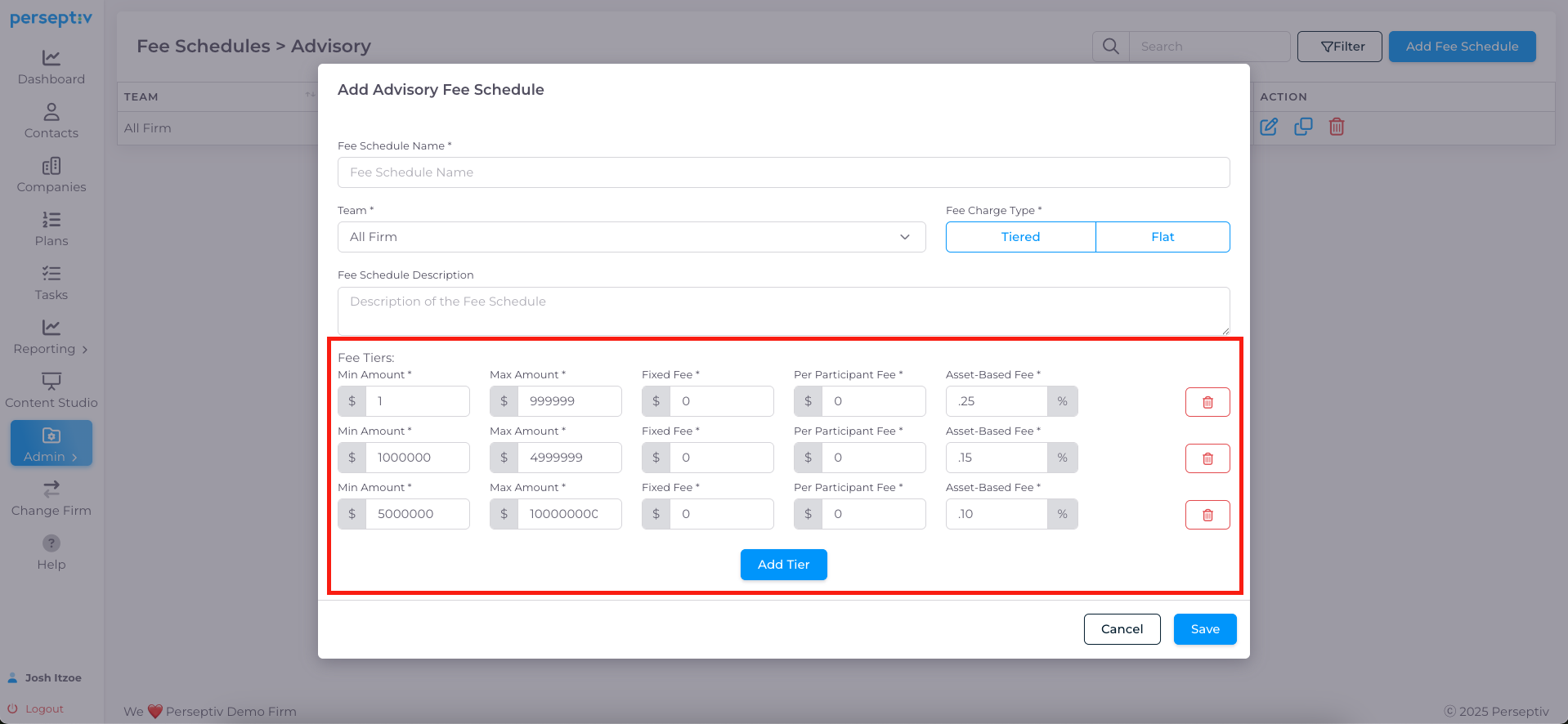Open Content Studio in the sidebar

pos(51,391)
